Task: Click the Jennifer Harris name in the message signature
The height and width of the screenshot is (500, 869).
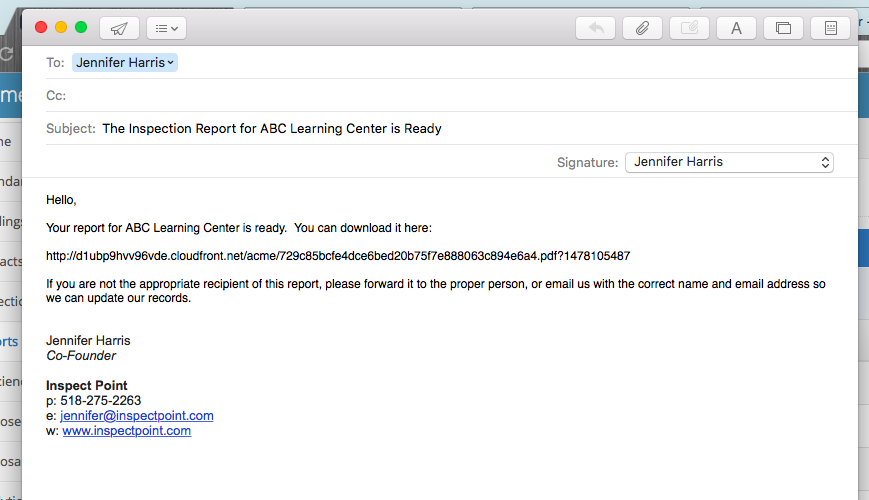Action: pyautogui.click(x=88, y=341)
